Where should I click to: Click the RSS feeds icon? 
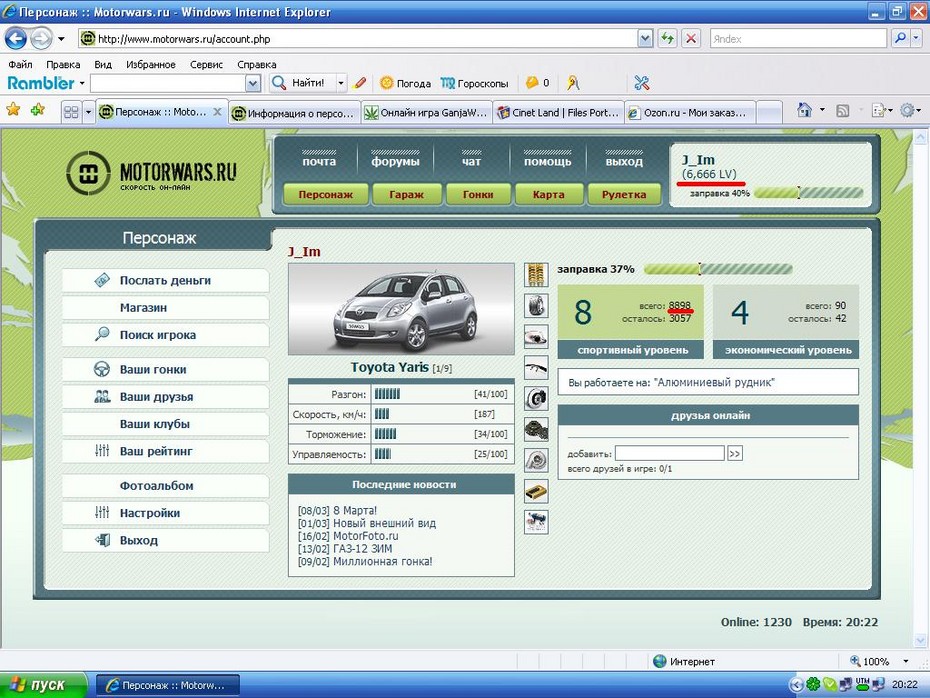coord(842,110)
